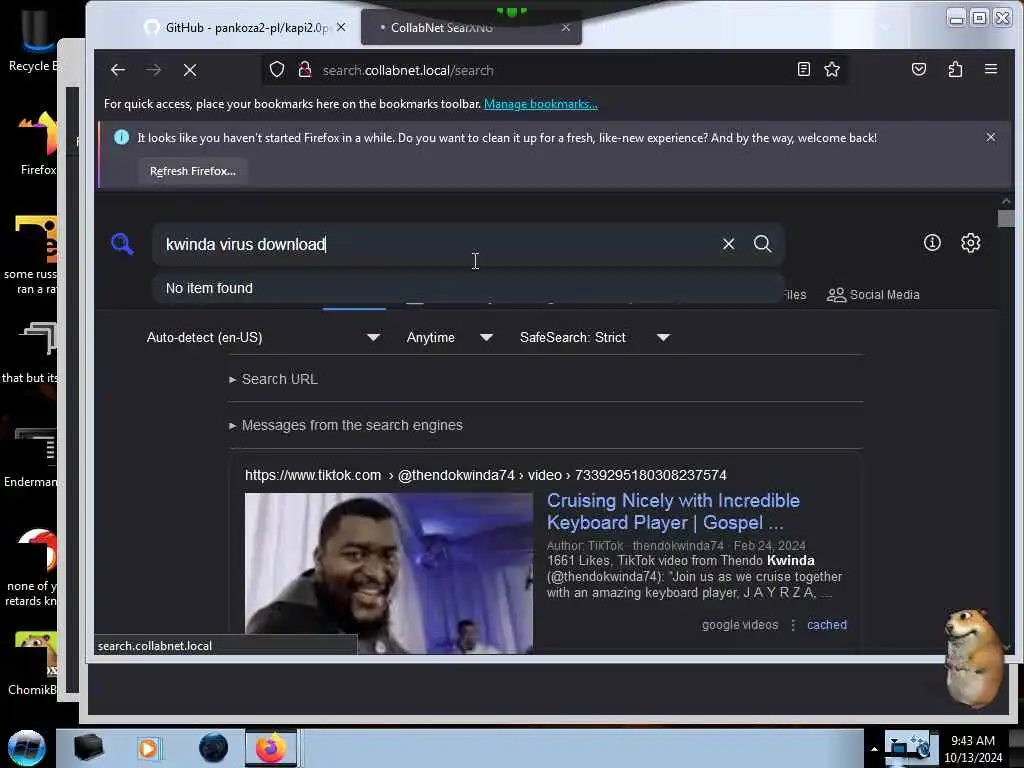Dismiss the Firefox refresh notification bar
This screenshot has width=1024, height=768.
click(x=991, y=137)
